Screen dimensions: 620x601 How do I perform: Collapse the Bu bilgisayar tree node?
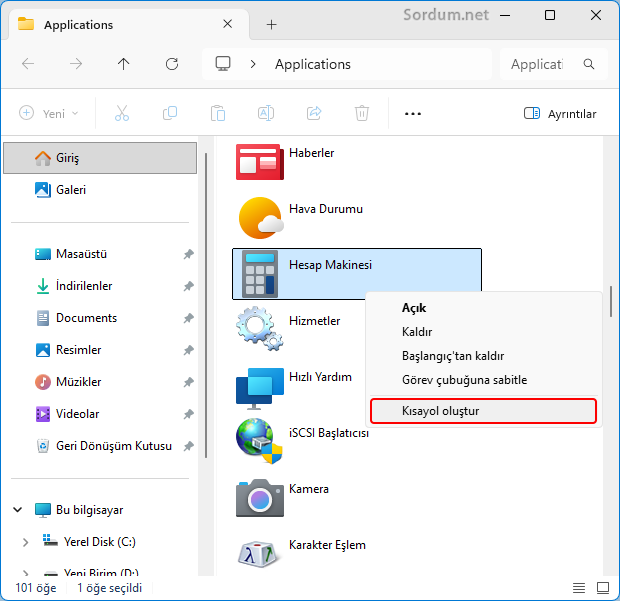click(18, 510)
